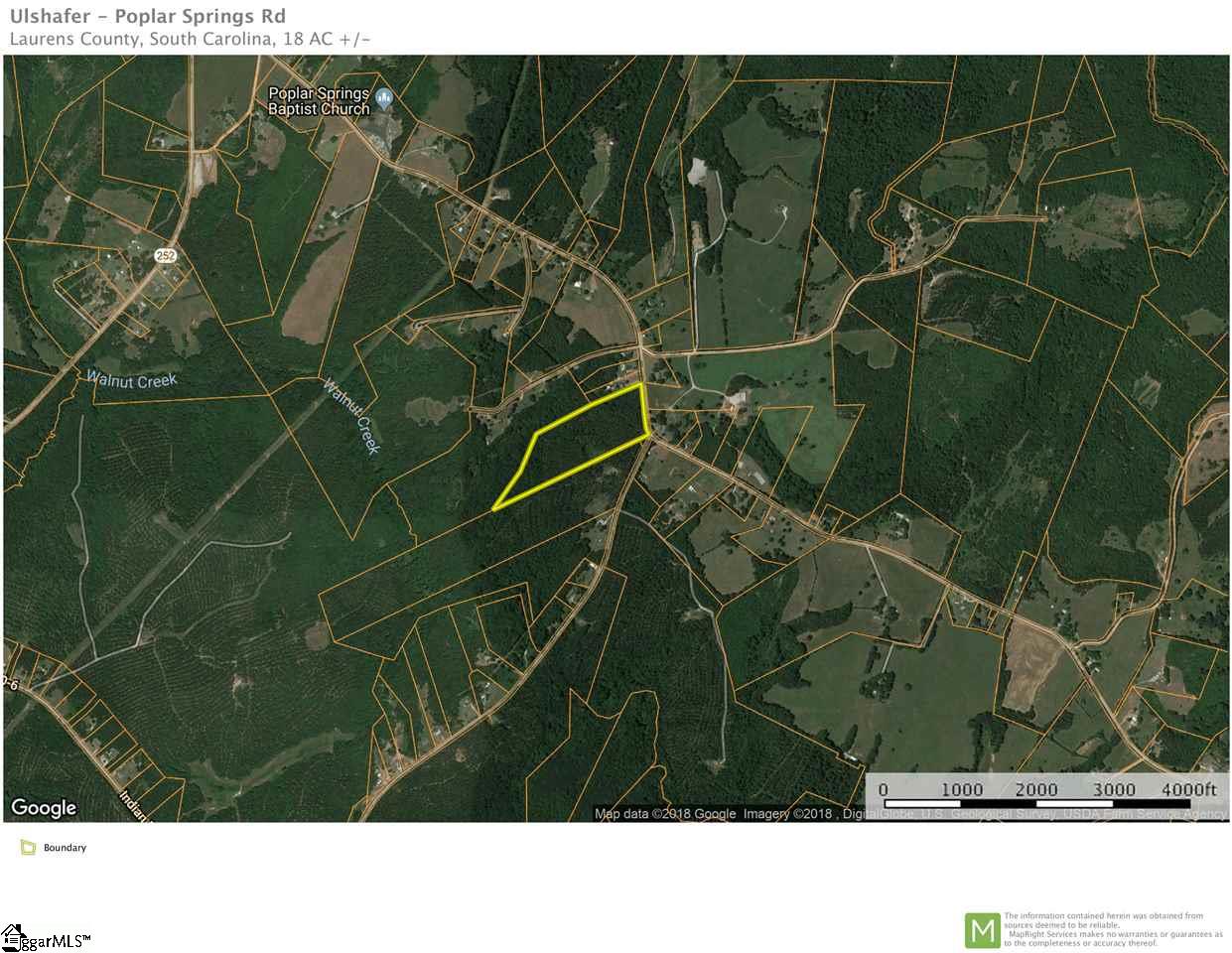Click the map data copyright attribution text
The width and height of the screenshot is (1232, 953).
pos(910,814)
